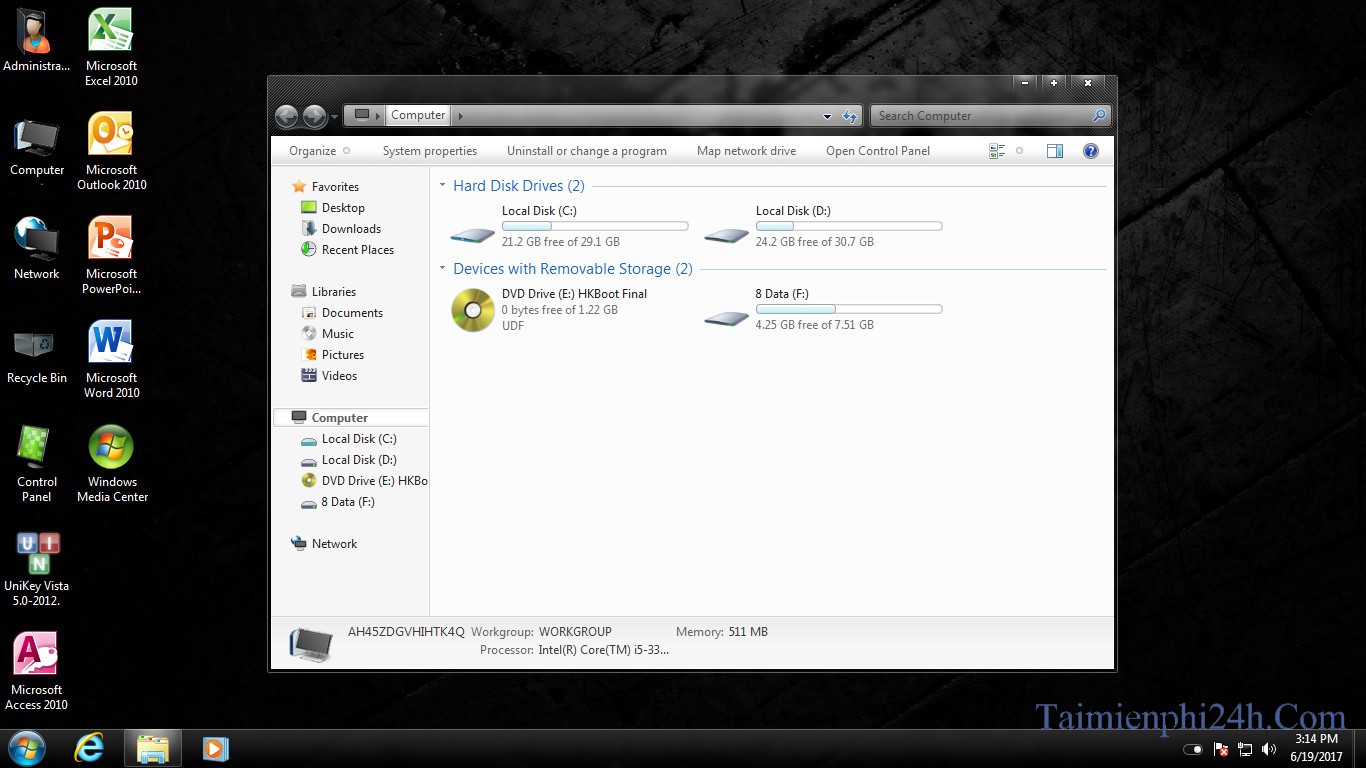Select Microsoft PowerPoint desktop icon
The image size is (1366, 768).
pos(111,255)
